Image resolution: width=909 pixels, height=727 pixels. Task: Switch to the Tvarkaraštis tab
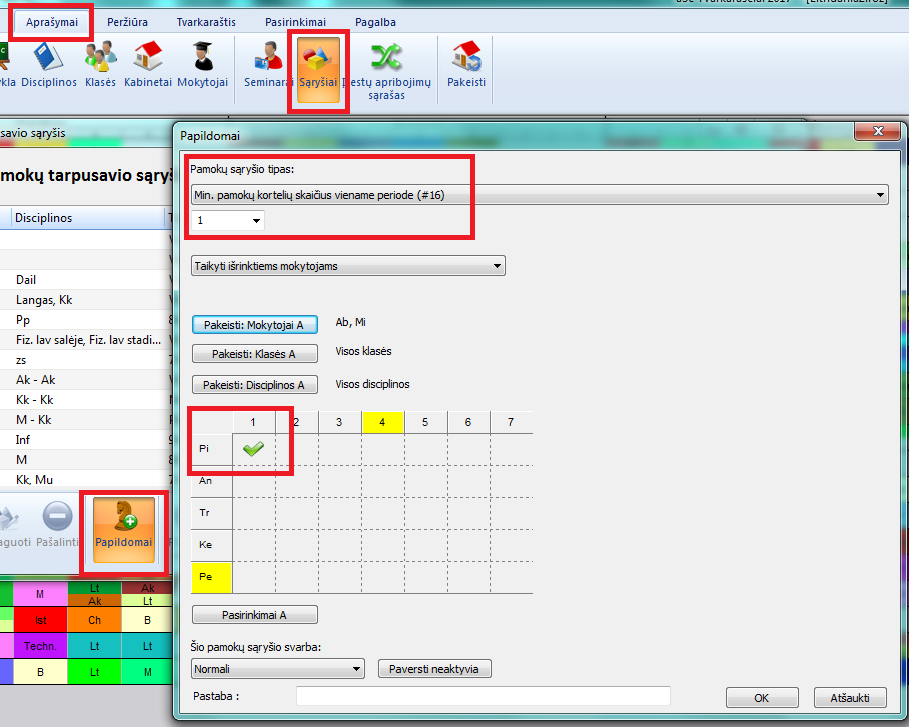tap(206, 22)
